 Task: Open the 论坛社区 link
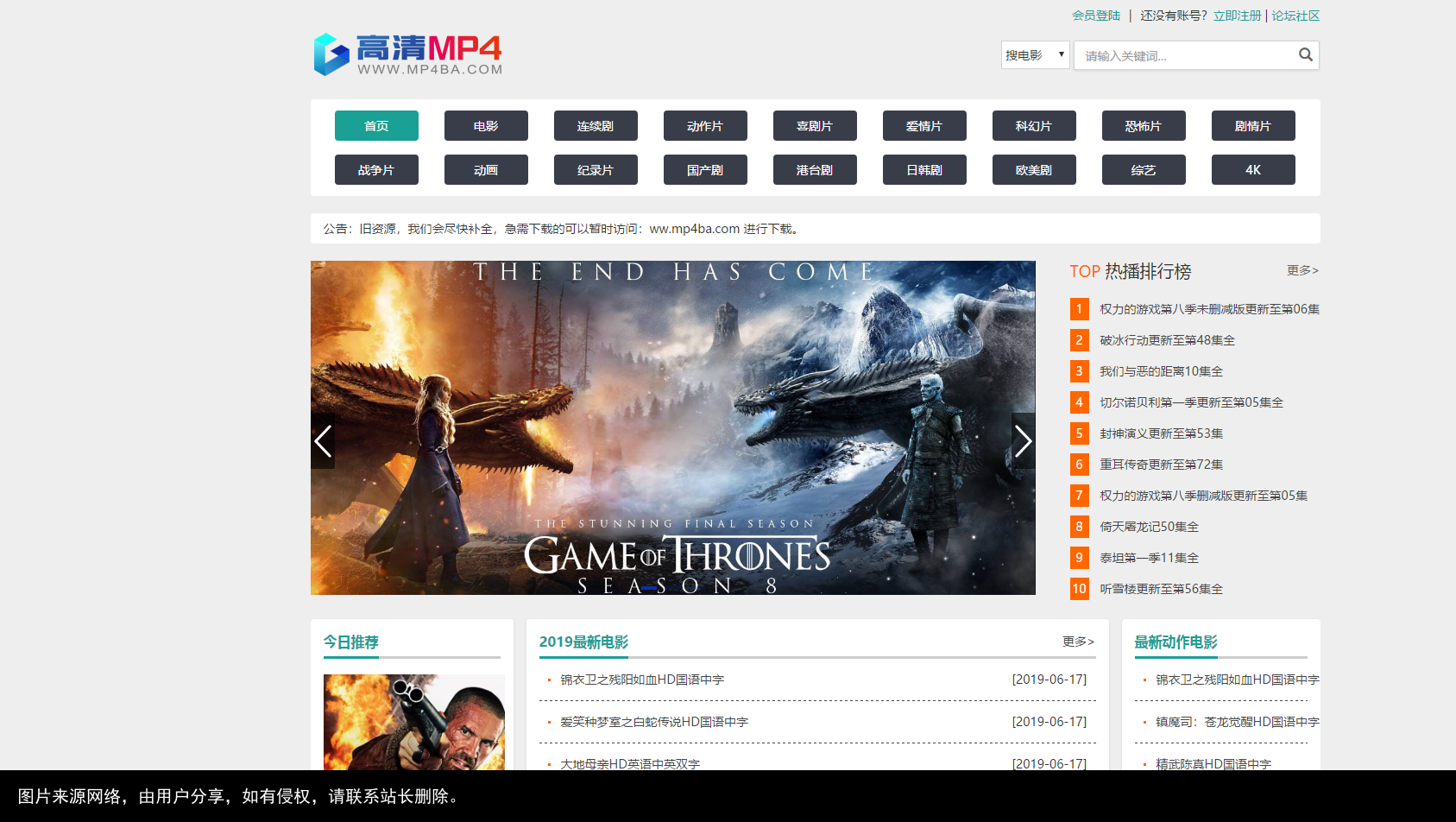(x=1295, y=16)
